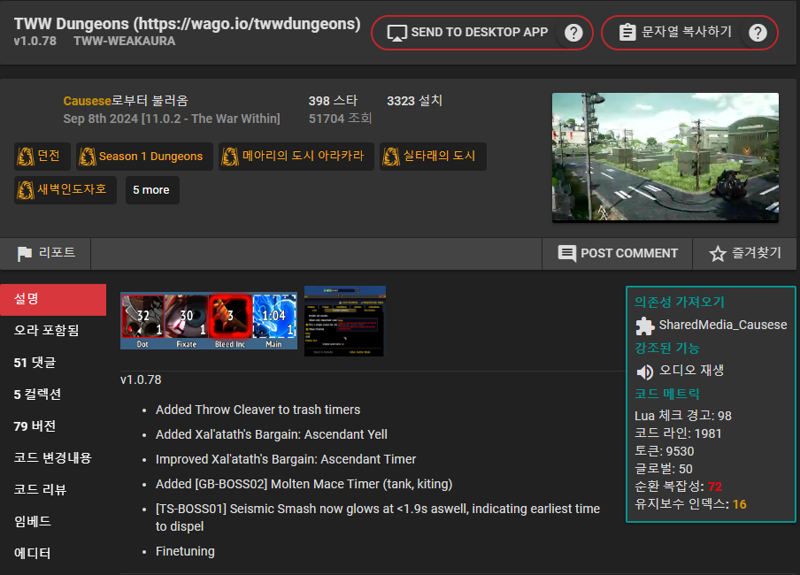
Task: Click the 오디오 재생 feature text
Action: click(x=691, y=370)
